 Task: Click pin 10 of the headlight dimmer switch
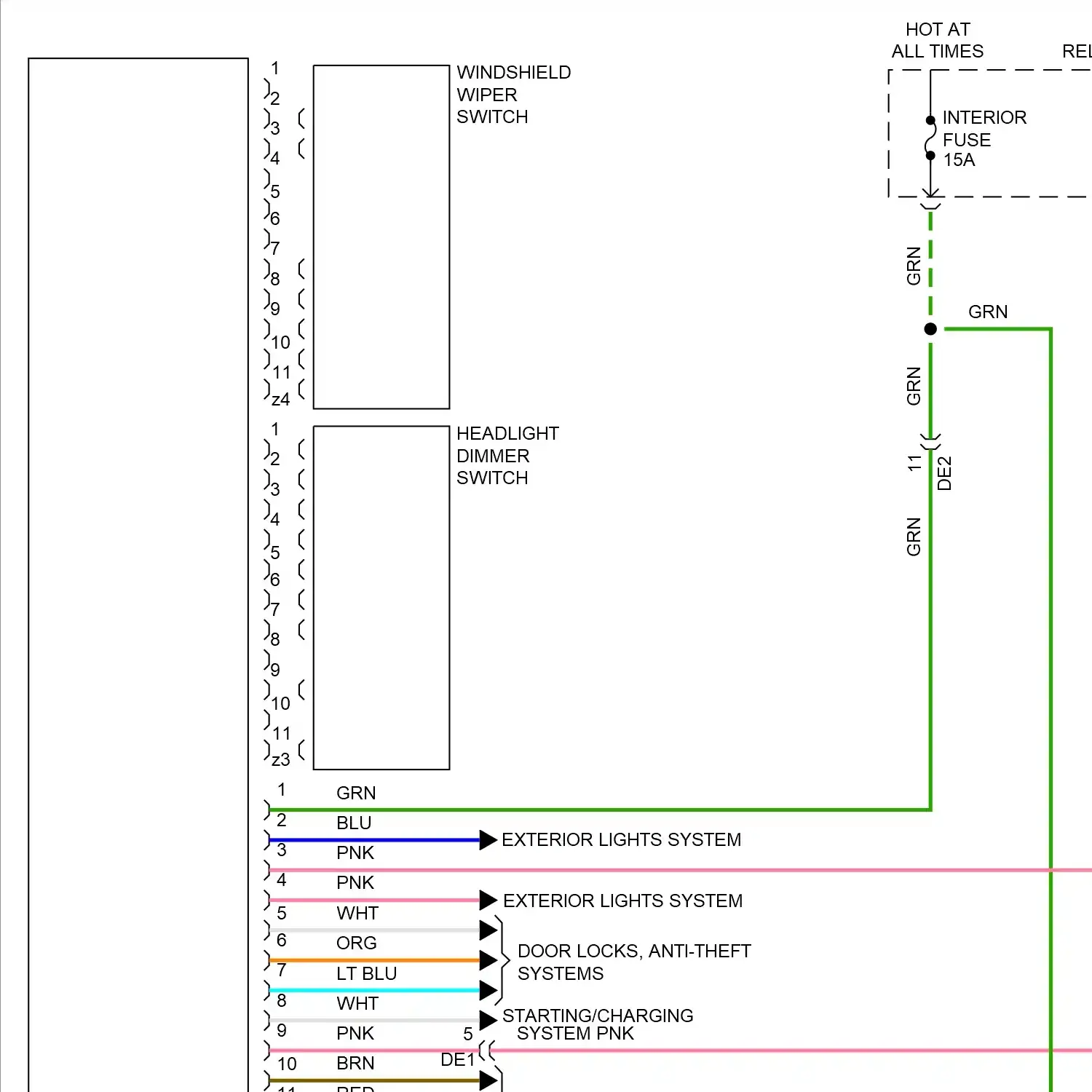[280, 703]
